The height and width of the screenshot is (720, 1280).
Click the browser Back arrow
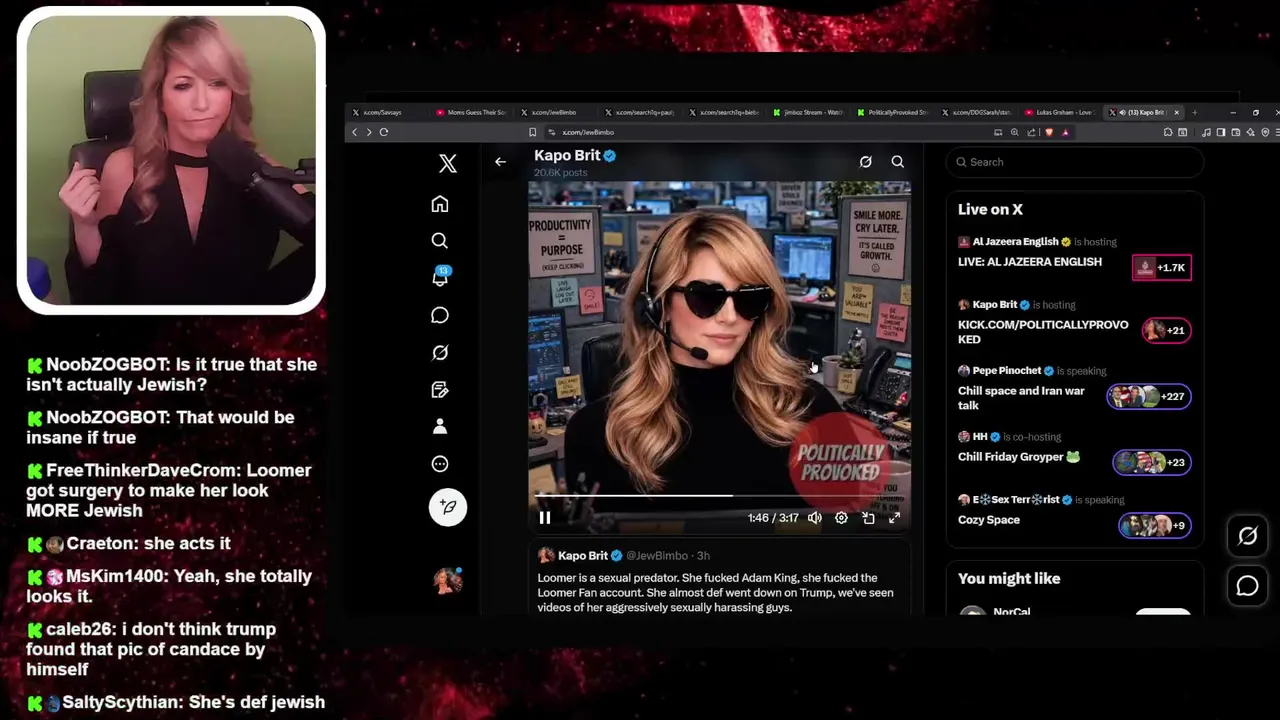(x=354, y=132)
